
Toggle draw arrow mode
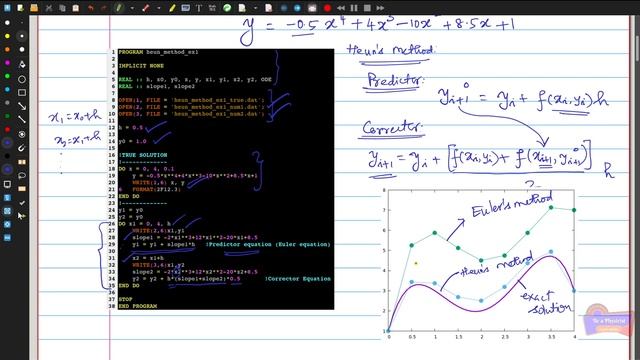click(x=22, y=106)
